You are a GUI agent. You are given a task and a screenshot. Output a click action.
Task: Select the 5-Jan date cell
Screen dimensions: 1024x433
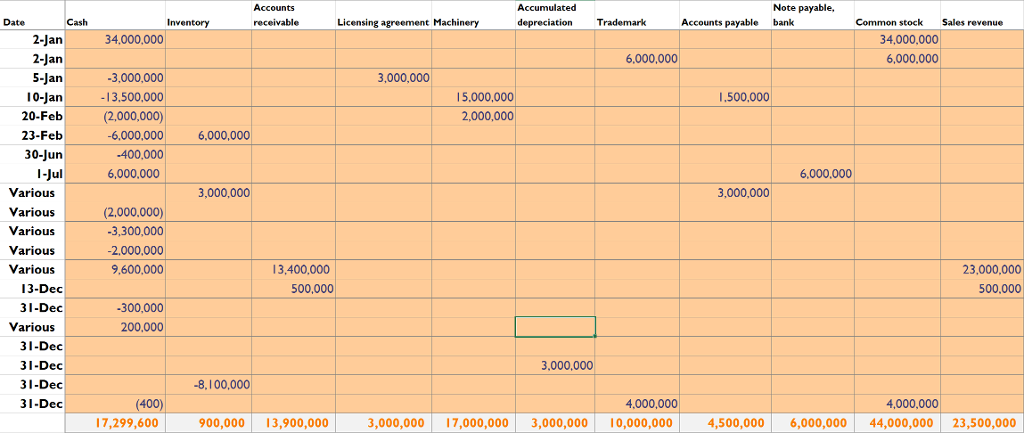tap(33, 78)
